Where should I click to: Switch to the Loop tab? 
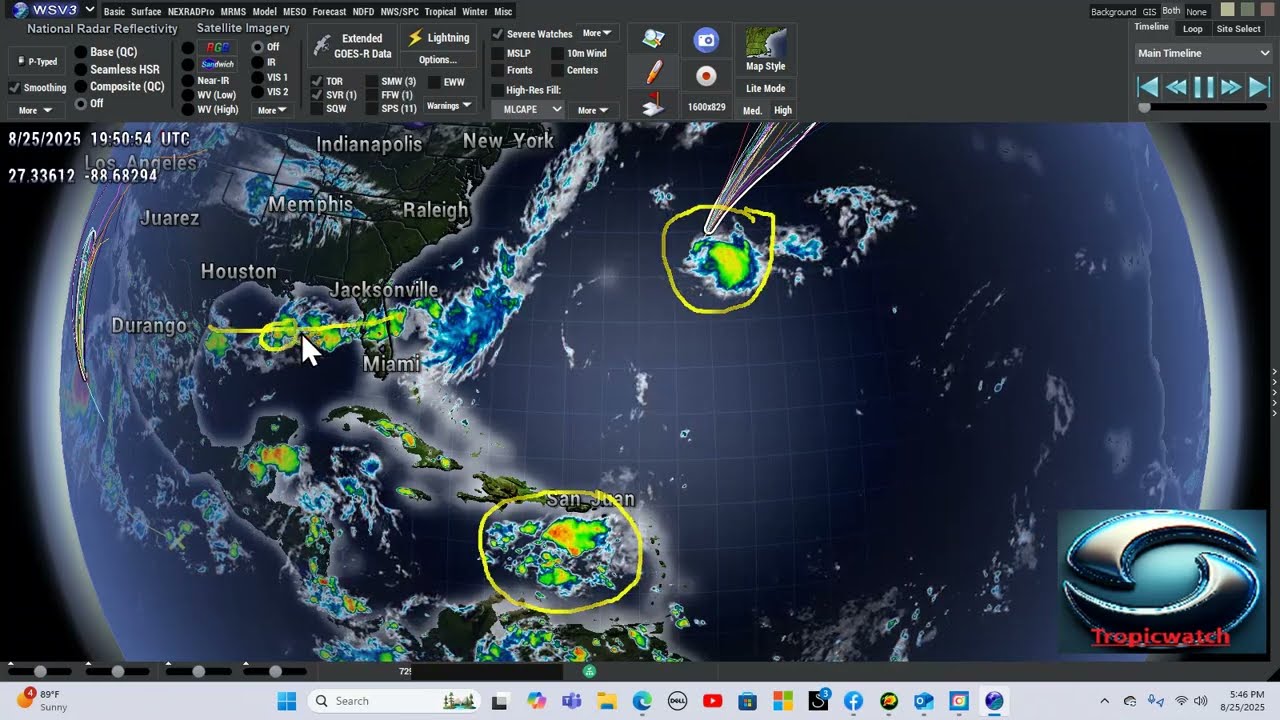pyautogui.click(x=1192, y=29)
